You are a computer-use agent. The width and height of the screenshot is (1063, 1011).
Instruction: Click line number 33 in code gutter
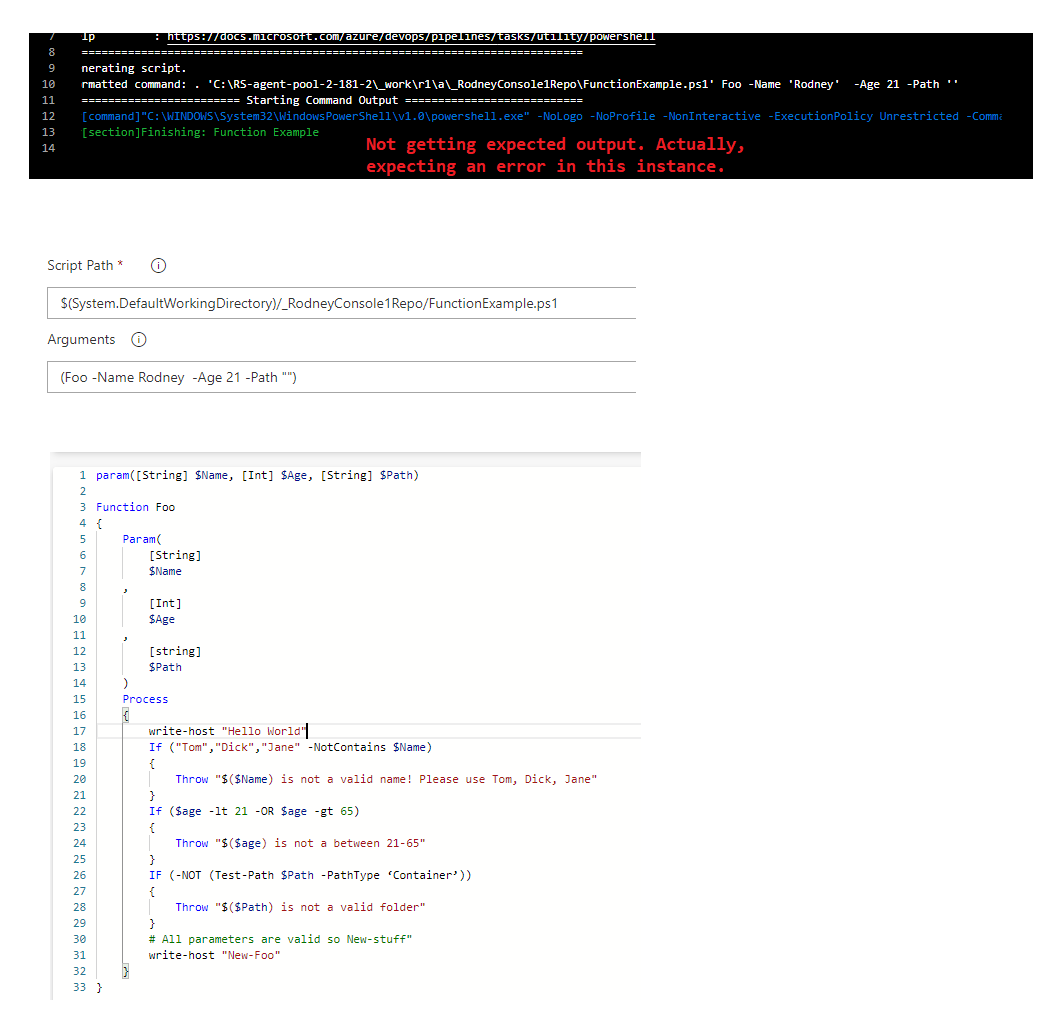[x=79, y=988]
